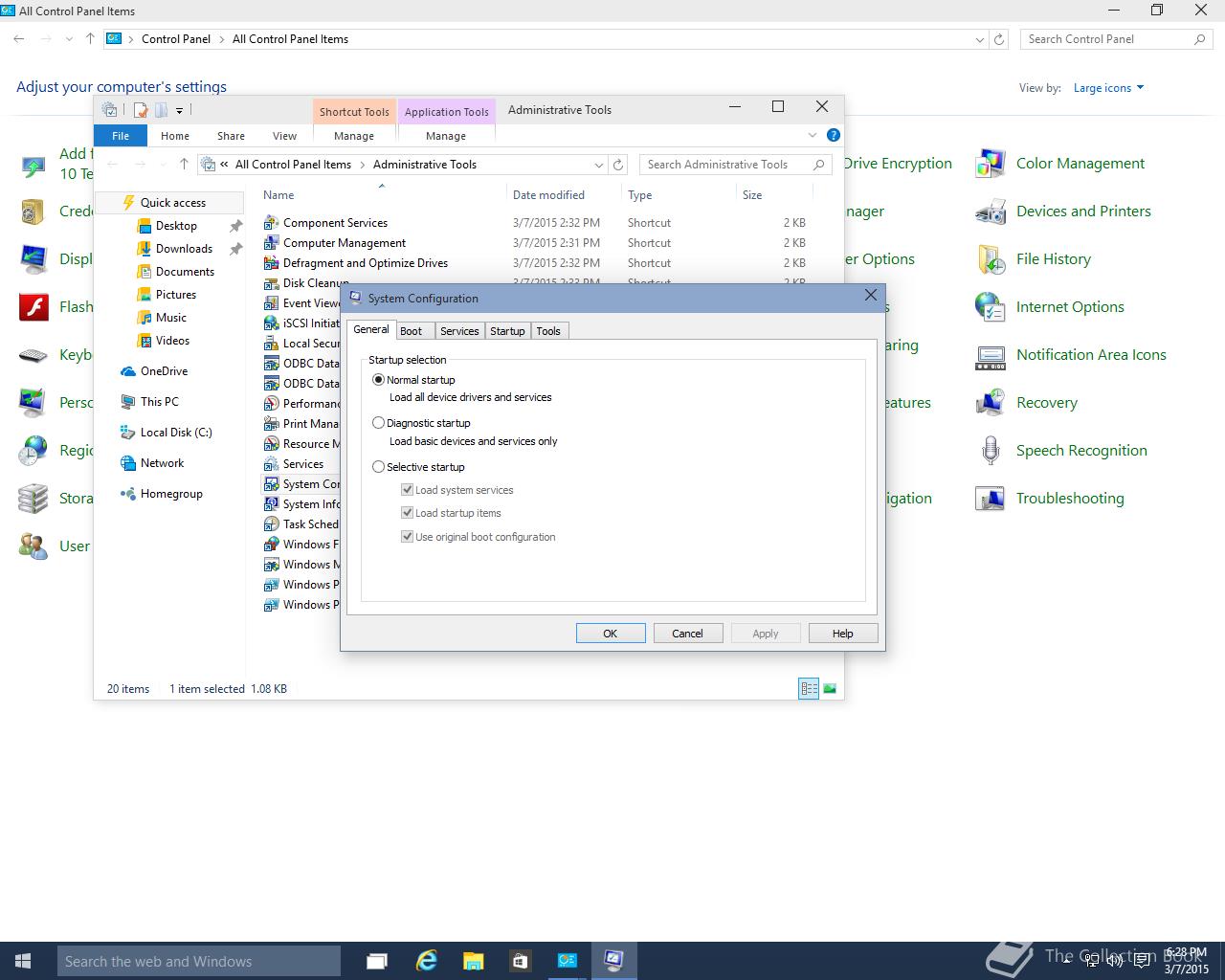This screenshot has height=980, width=1225.
Task: Select Local Disk (C:) in navigation pane
Action: [x=176, y=433]
